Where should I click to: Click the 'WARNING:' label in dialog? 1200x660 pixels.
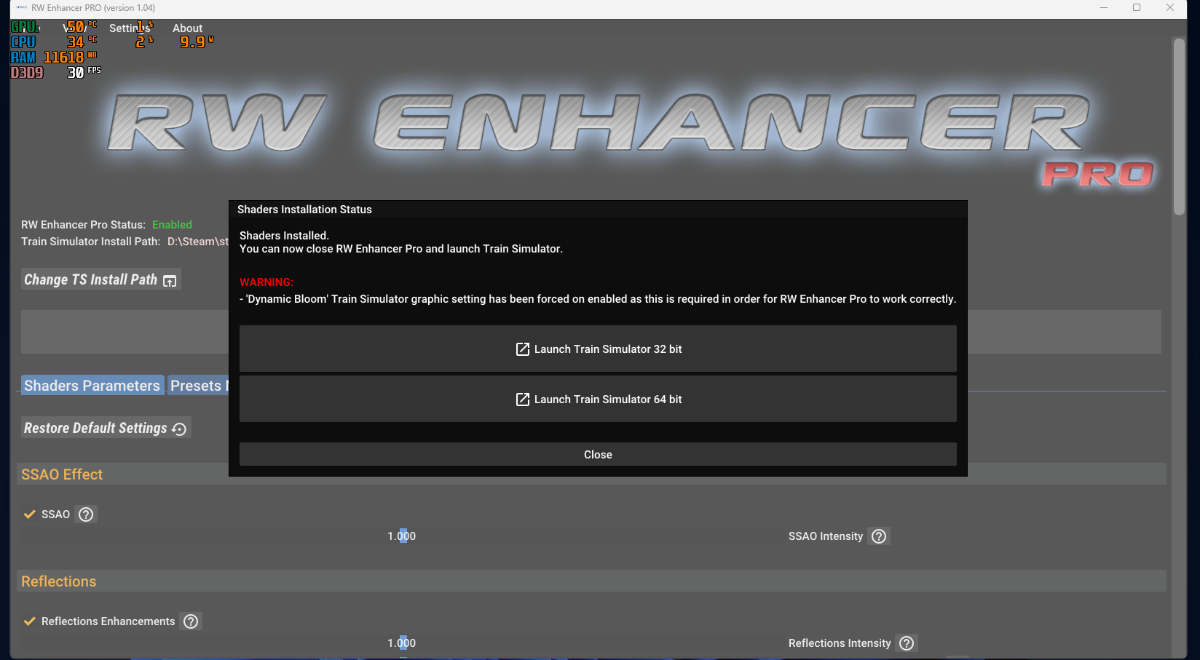click(267, 283)
